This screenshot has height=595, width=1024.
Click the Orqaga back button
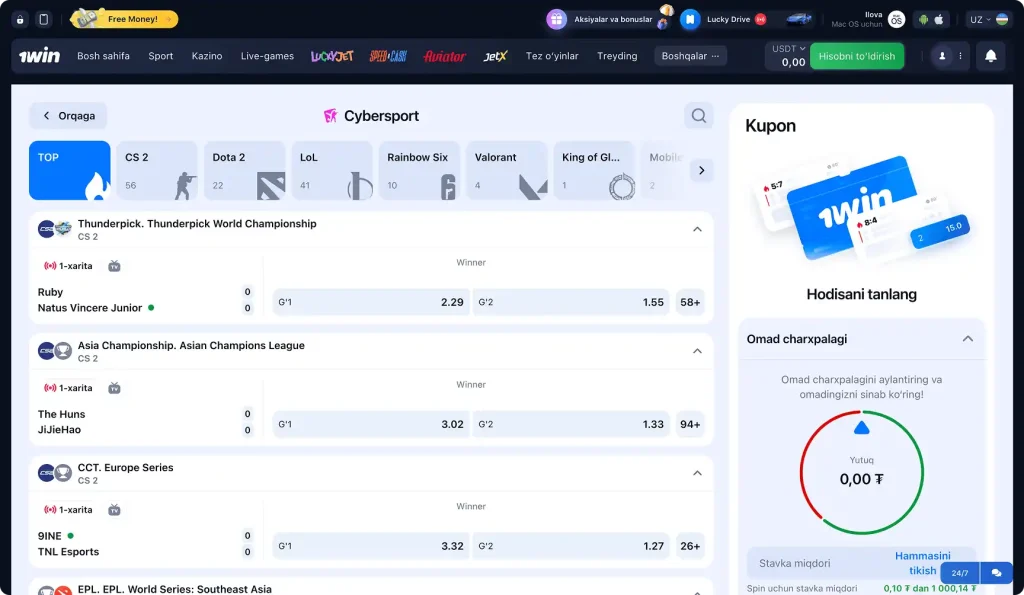pyautogui.click(x=68, y=116)
